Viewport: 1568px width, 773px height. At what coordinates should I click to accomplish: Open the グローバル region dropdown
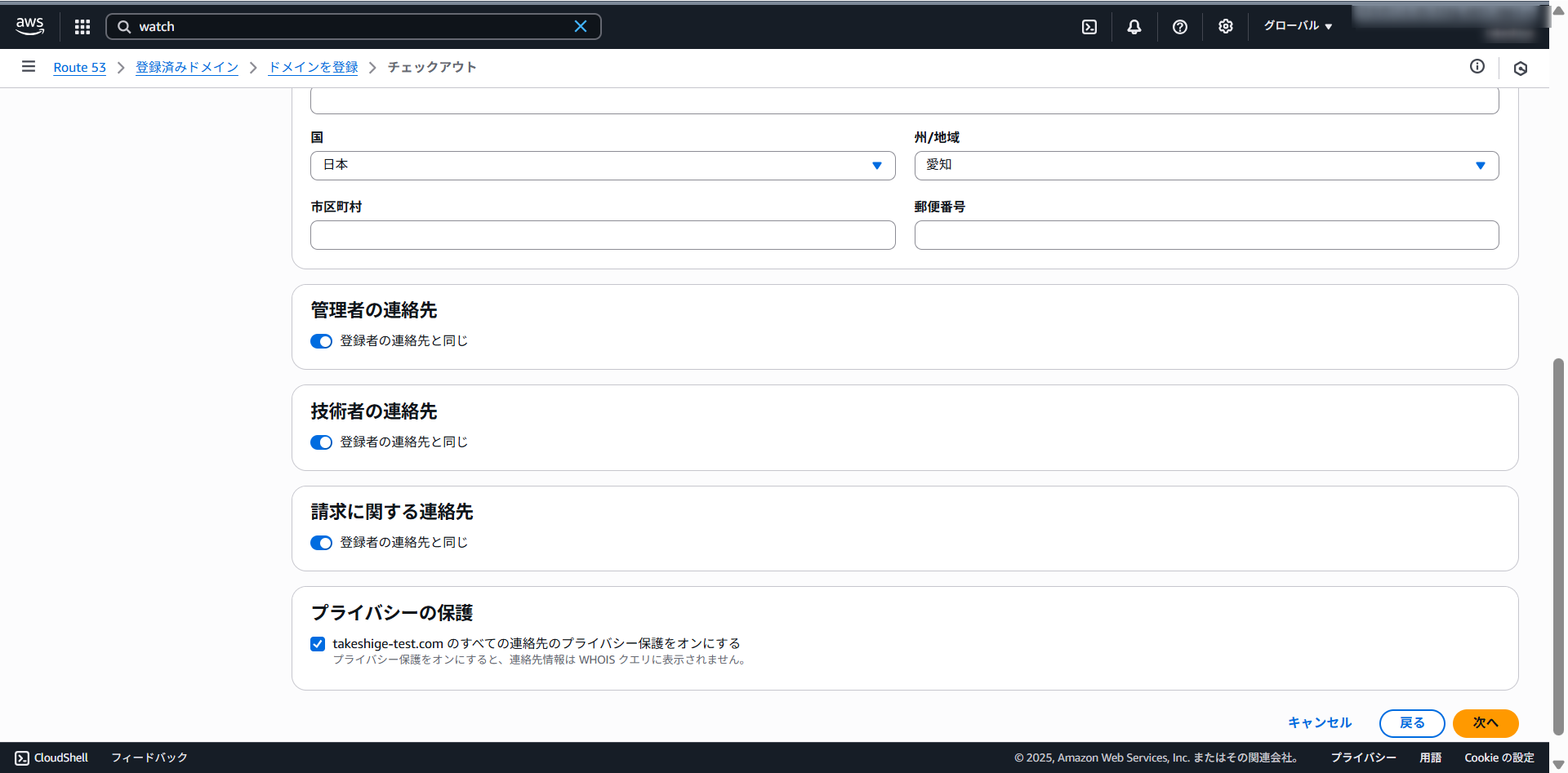tap(1297, 26)
